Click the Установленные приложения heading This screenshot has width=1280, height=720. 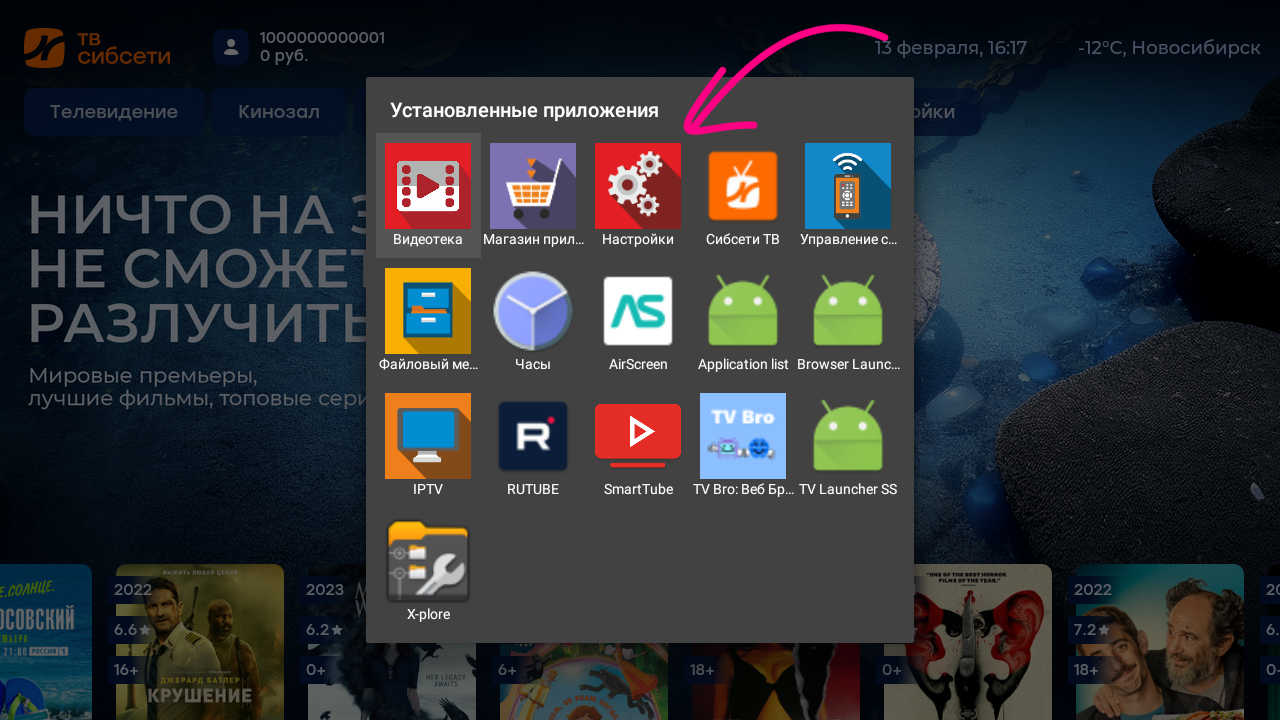tap(524, 110)
